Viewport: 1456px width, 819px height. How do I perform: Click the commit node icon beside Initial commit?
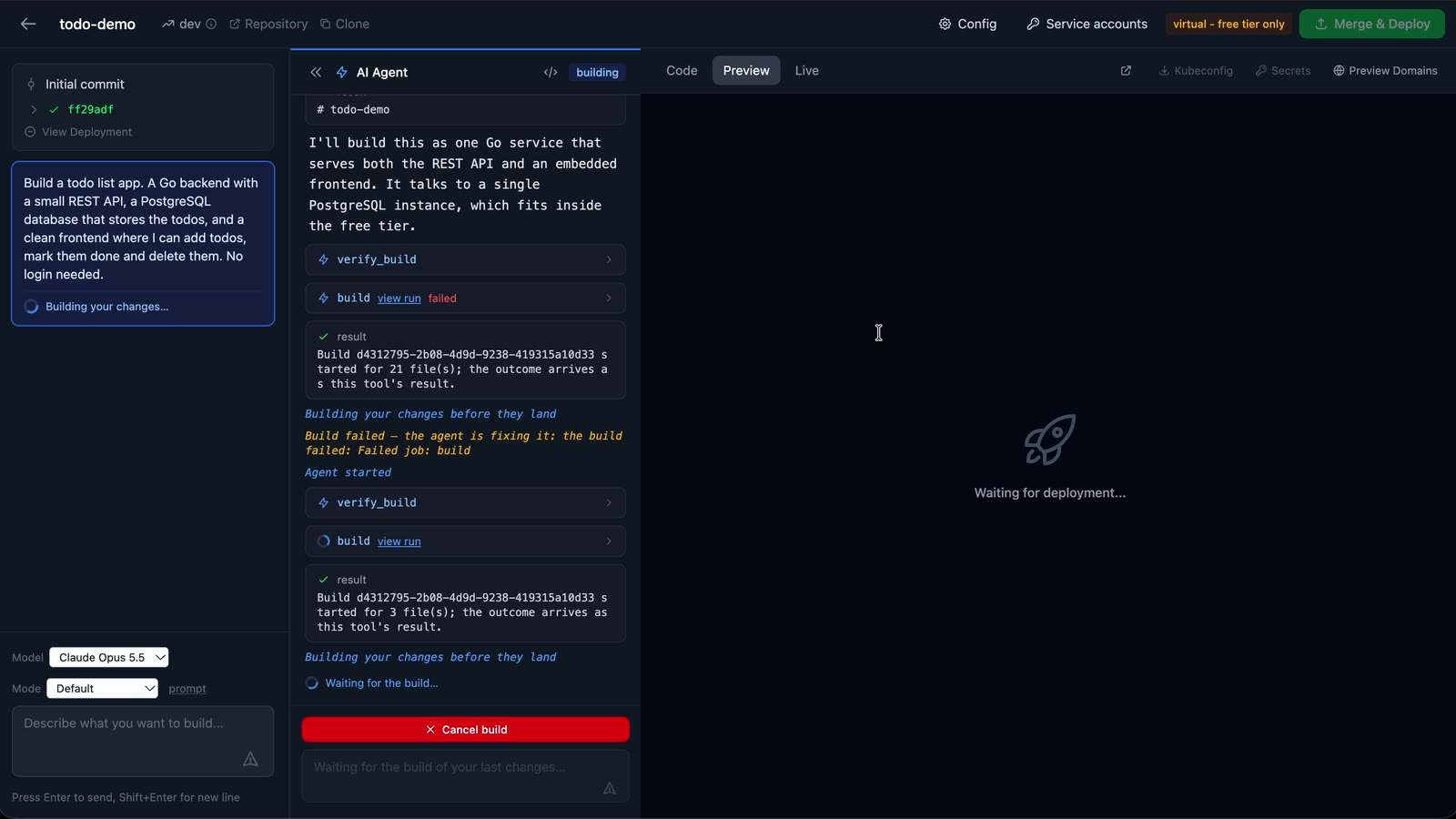pyautogui.click(x=31, y=84)
